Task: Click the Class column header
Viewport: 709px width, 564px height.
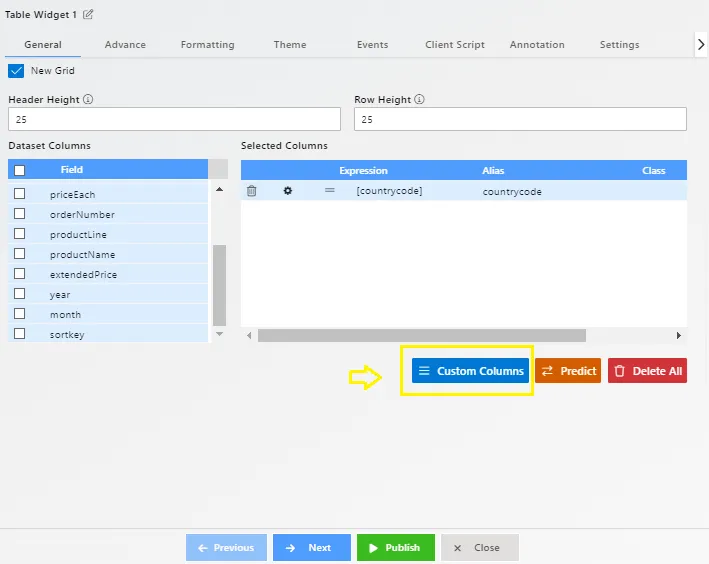Action: tap(653, 171)
